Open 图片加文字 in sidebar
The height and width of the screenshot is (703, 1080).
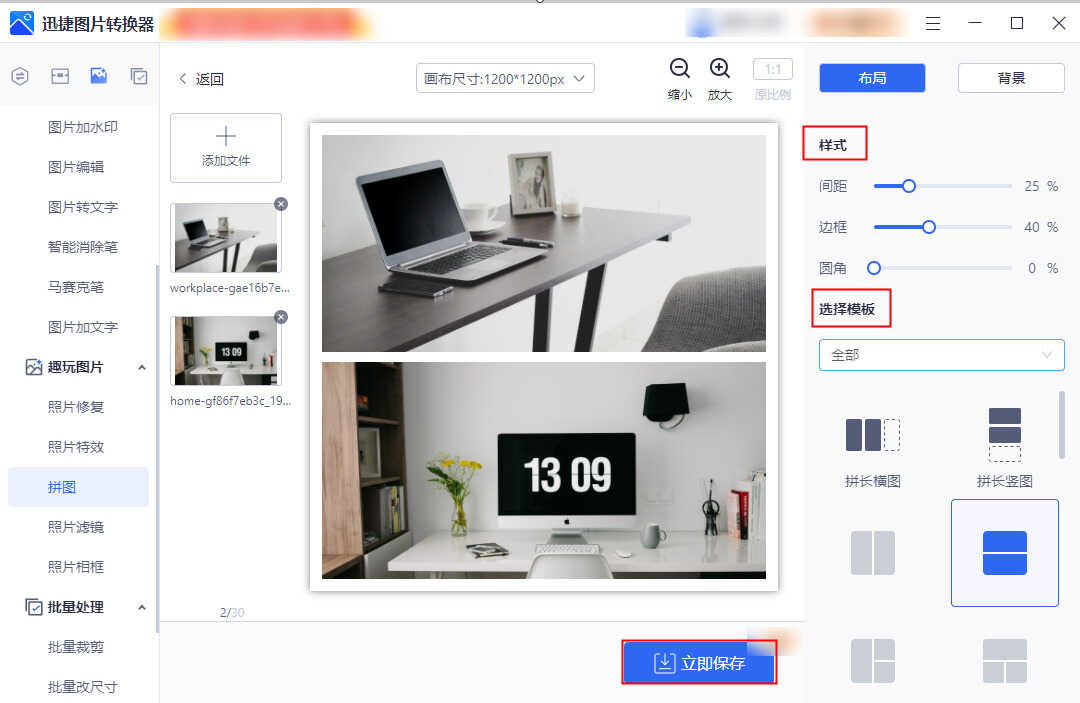pos(83,327)
